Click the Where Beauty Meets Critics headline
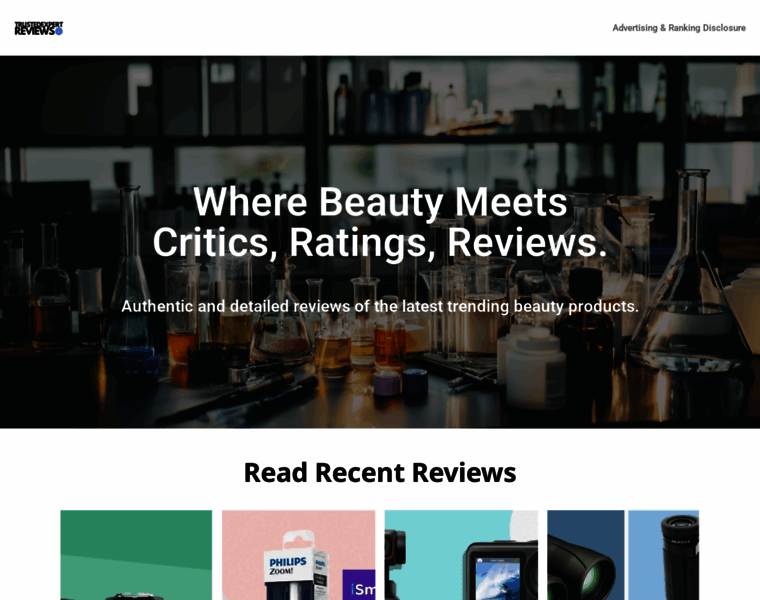The height and width of the screenshot is (600, 760). click(x=380, y=222)
